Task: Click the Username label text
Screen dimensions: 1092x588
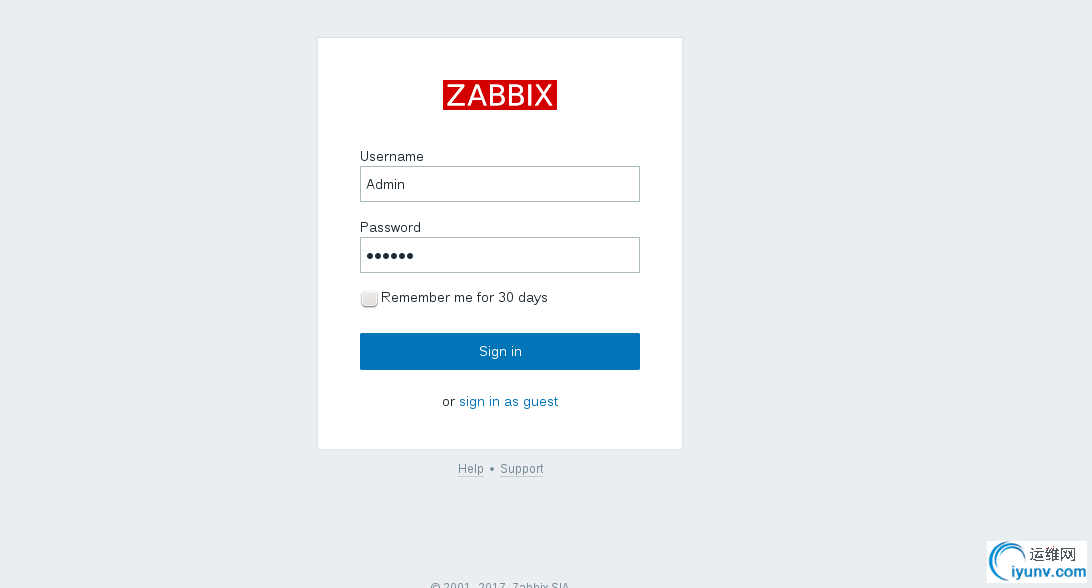Action: tap(391, 156)
